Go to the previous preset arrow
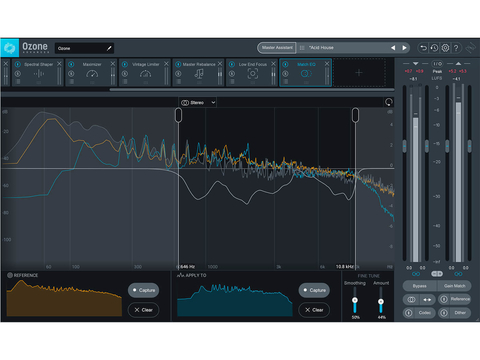480x360 pixels. [x=393, y=48]
